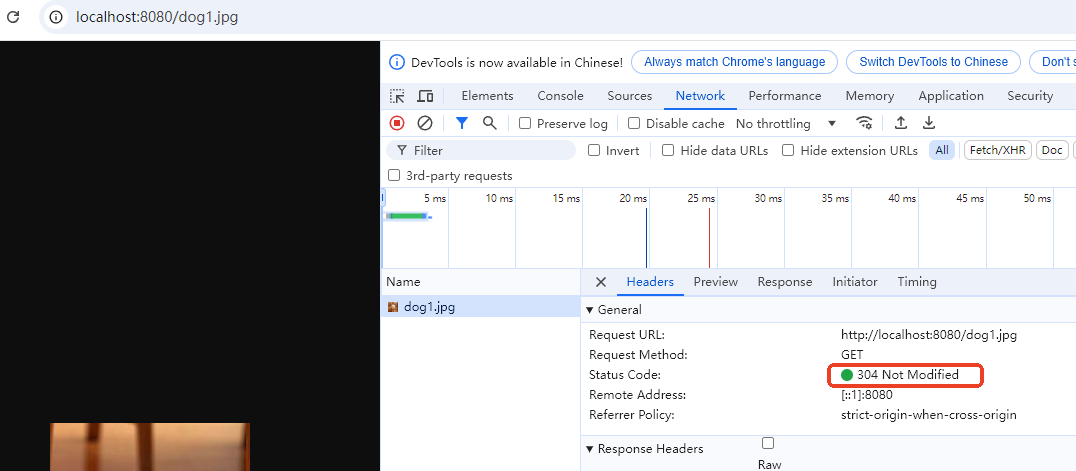Open the network conditions icon

[x=864, y=123]
